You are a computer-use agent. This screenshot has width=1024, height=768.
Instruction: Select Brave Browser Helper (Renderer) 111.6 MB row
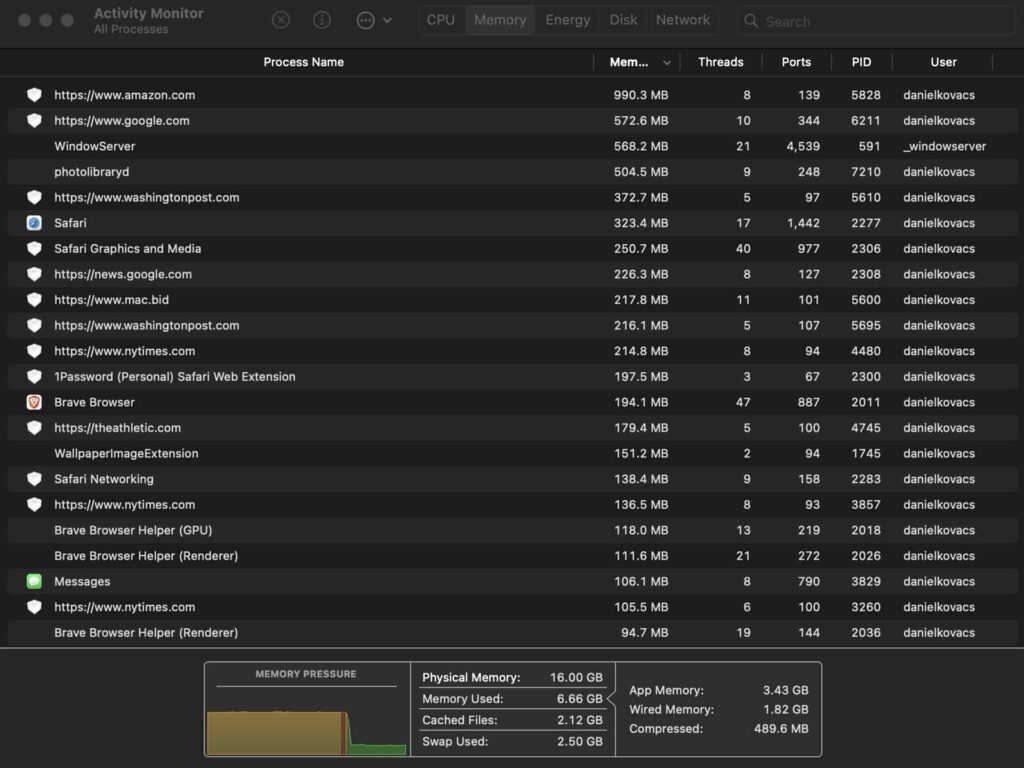click(x=513, y=556)
